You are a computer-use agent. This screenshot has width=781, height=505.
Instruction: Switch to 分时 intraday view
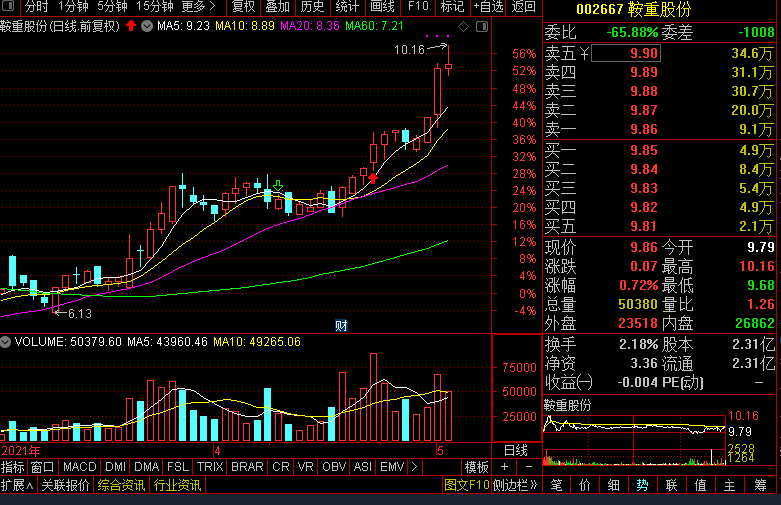pyautogui.click(x=36, y=6)
